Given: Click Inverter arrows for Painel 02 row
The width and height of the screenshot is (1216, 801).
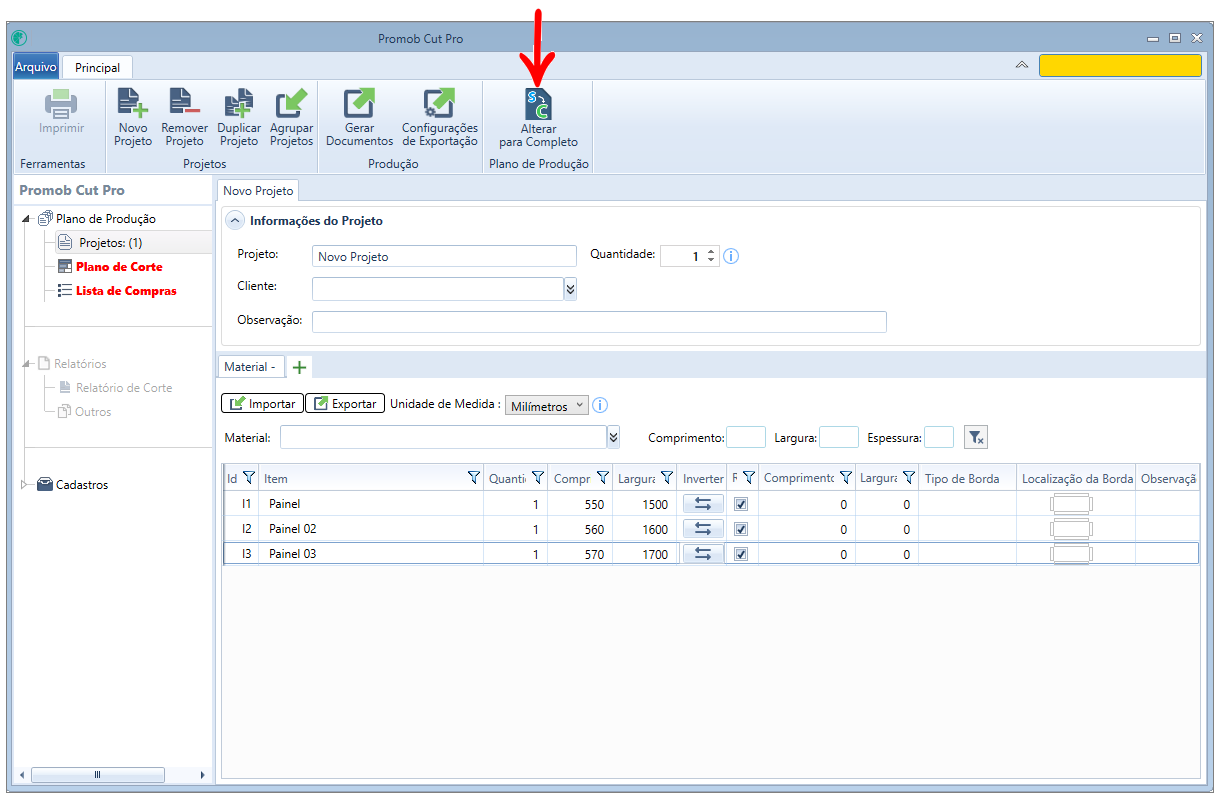Looking at the screenshot, I should 703,528.
